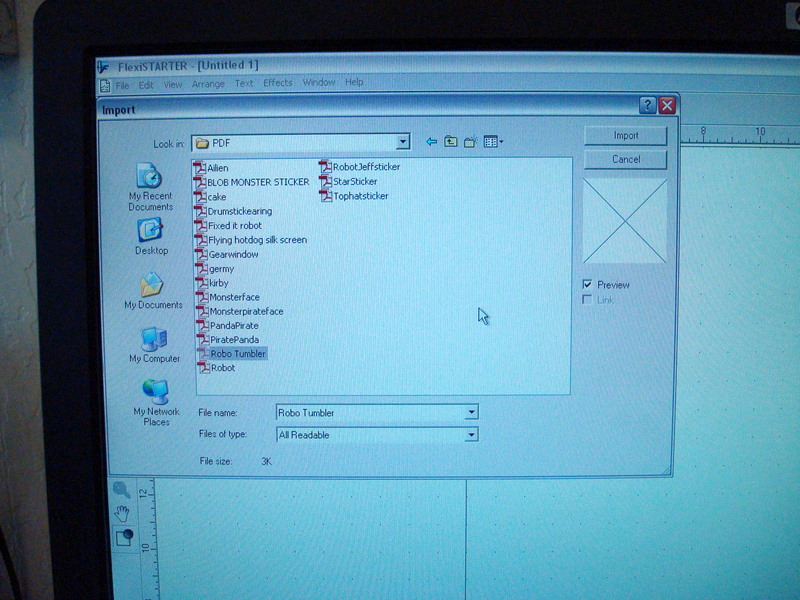Viewport: 800px width, 600px height.
Task: Click the preview thumbnail box
Action: click(x=625, y=221)
